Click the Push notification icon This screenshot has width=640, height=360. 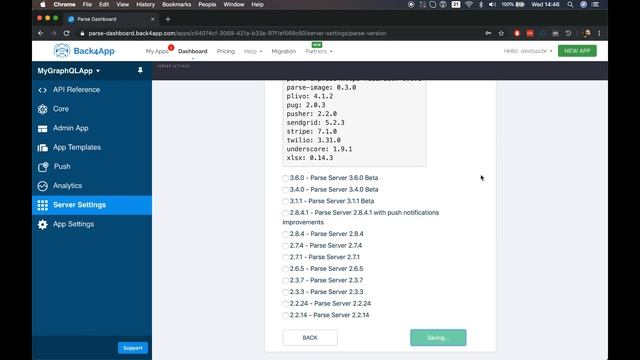click(43, 167)
